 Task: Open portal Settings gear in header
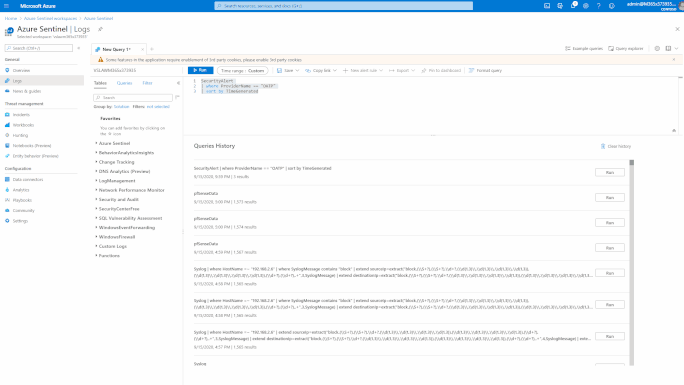pos(585,6)
